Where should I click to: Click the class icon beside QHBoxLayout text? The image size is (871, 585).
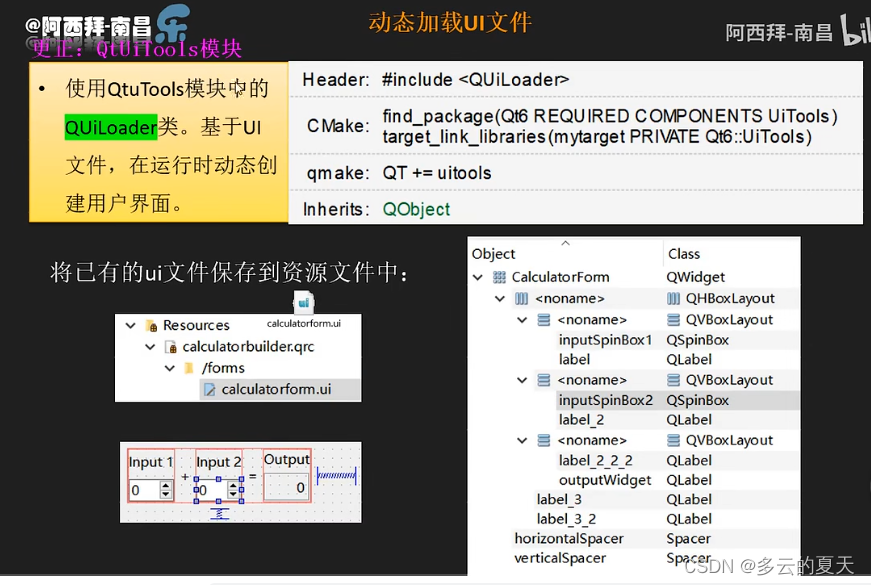coord(673,299)
